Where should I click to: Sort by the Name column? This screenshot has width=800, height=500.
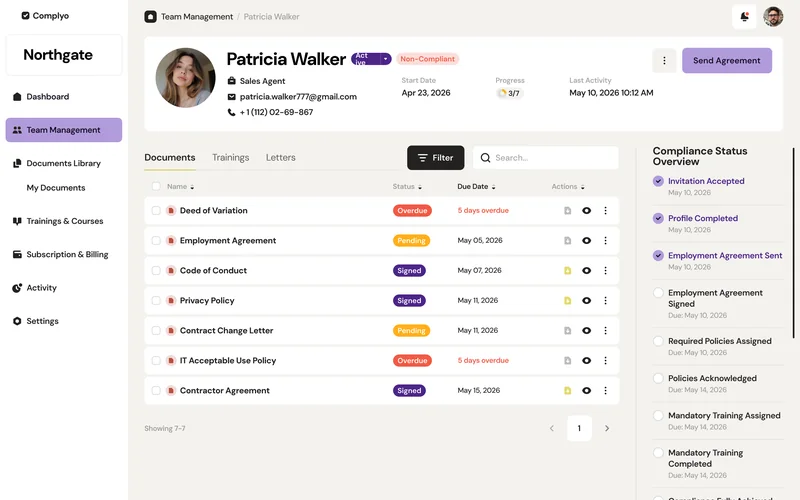pyautogui.click(x=181, y=187)
